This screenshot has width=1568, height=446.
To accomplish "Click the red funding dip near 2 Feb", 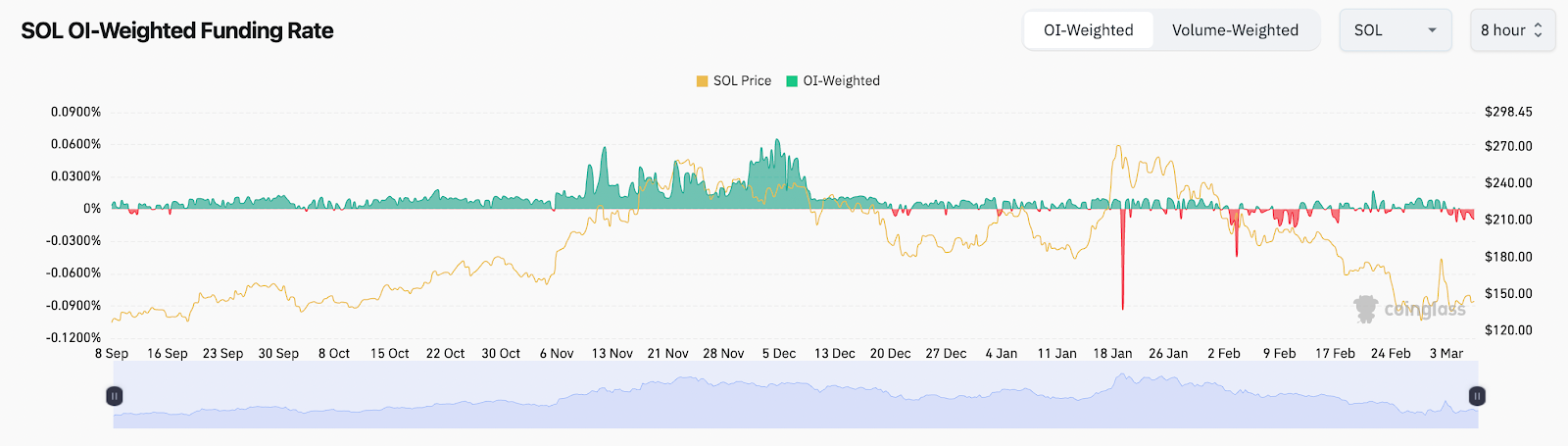I will point(1236,240).
